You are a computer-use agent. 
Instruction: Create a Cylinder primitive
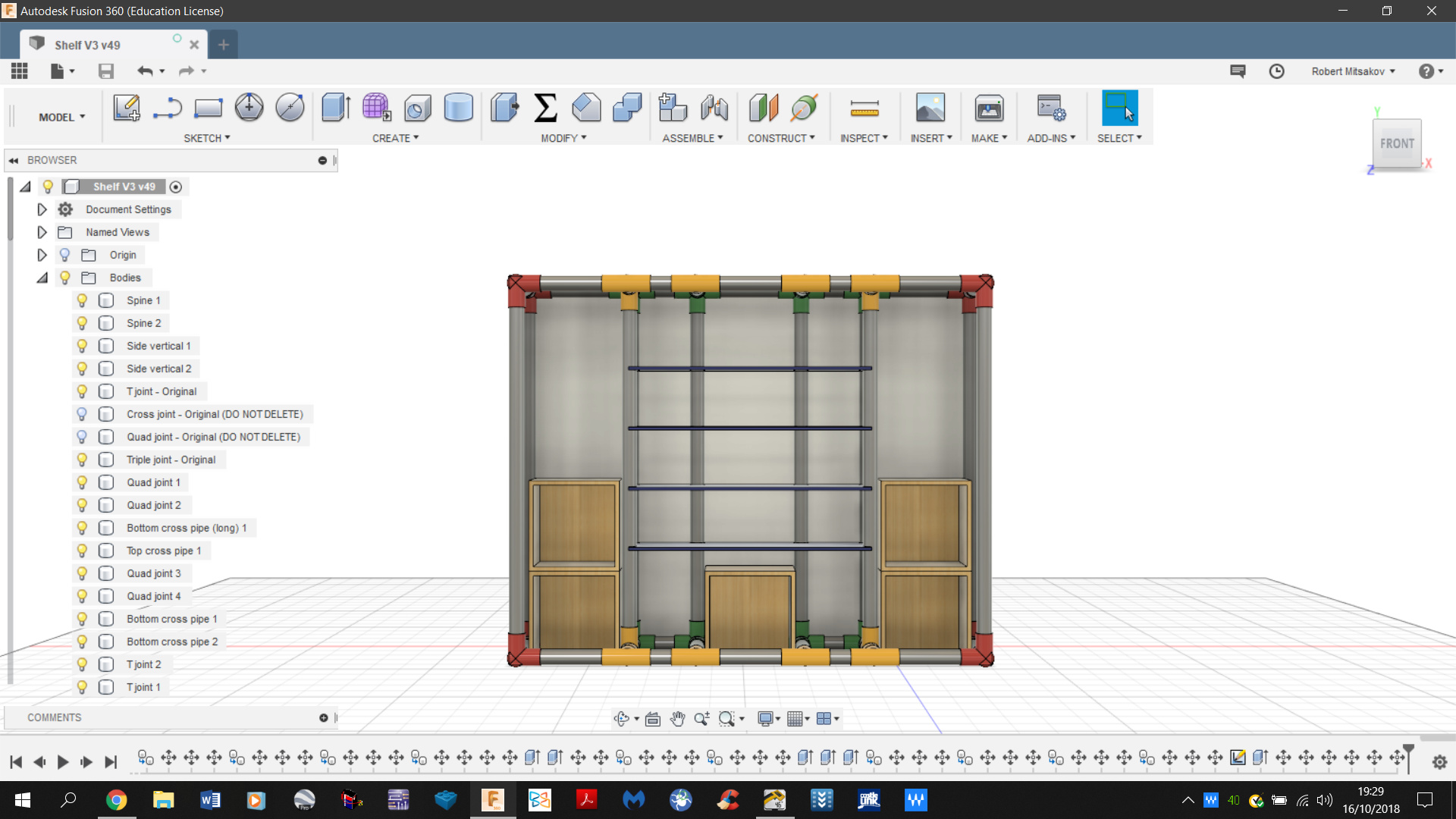458,108
